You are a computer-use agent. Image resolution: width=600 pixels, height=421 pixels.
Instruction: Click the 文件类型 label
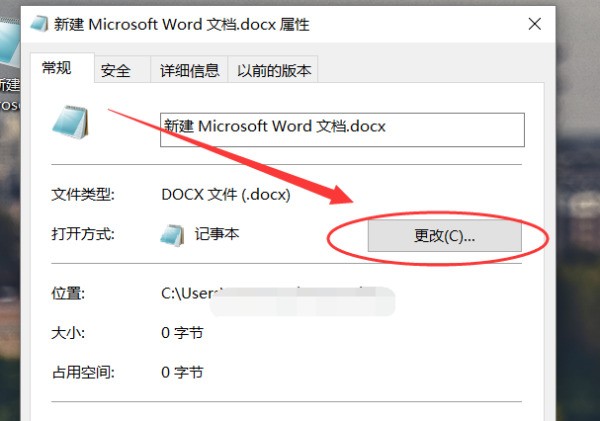tap(84, 195)
